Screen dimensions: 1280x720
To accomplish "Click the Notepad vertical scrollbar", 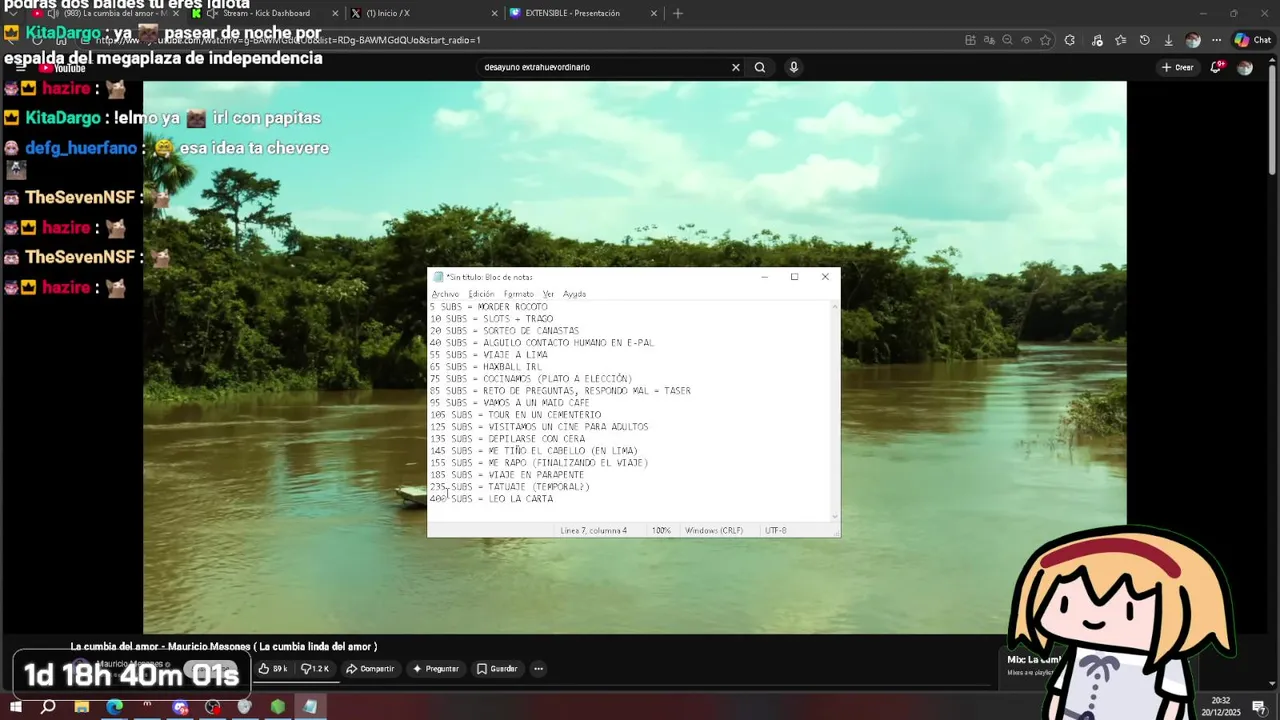I will [835, 410].
